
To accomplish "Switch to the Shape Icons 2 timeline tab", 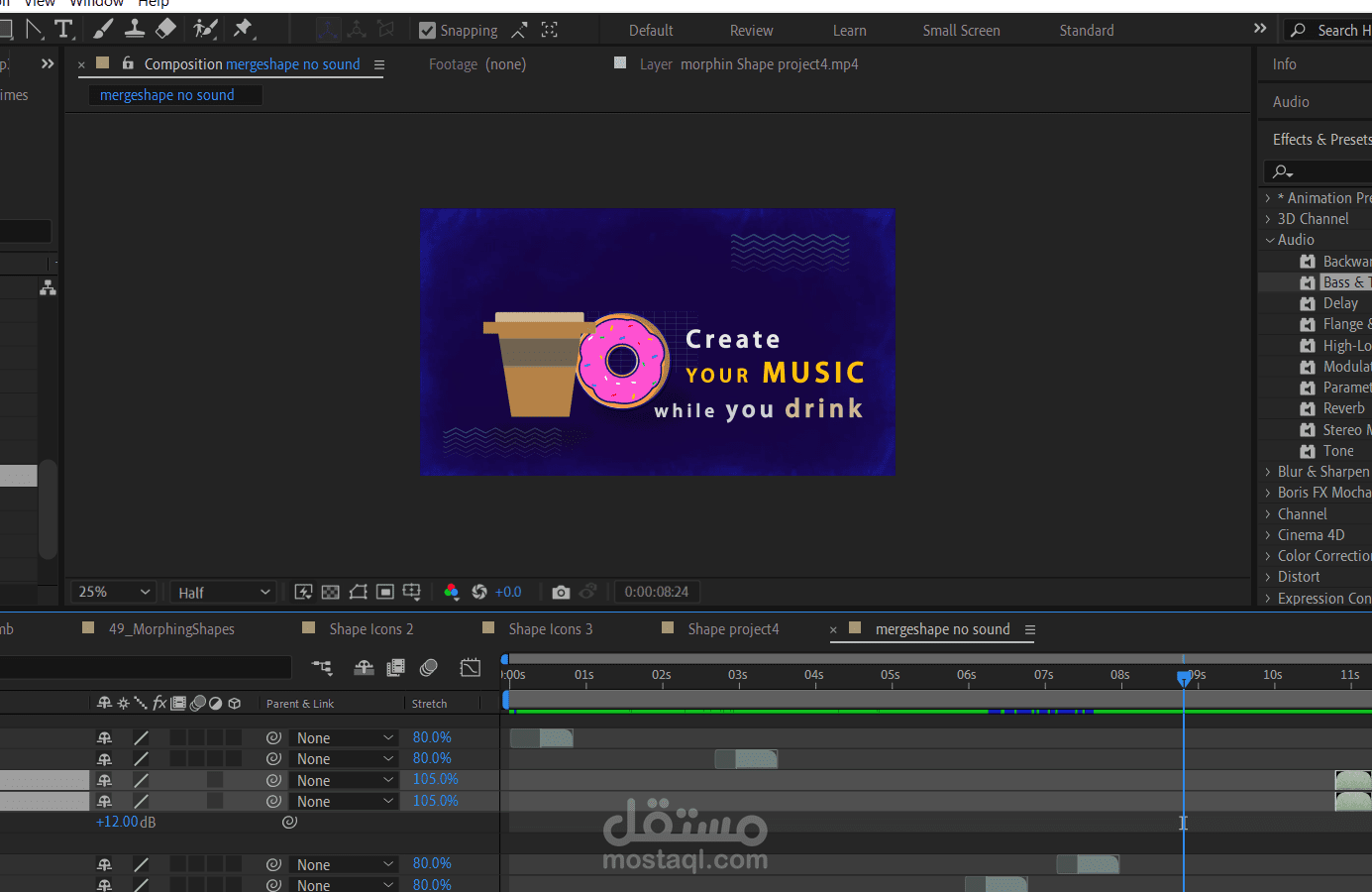I will click(371, 628).
